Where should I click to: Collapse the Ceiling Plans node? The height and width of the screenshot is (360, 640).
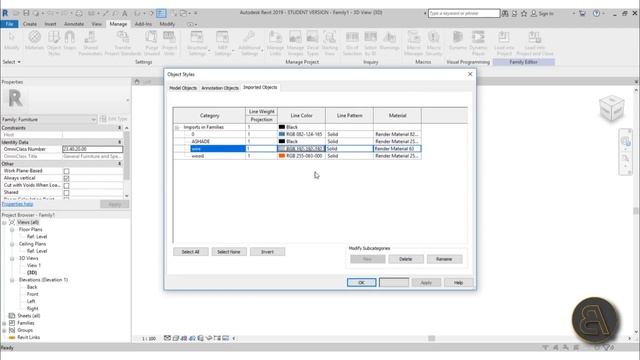pos(12,244)
